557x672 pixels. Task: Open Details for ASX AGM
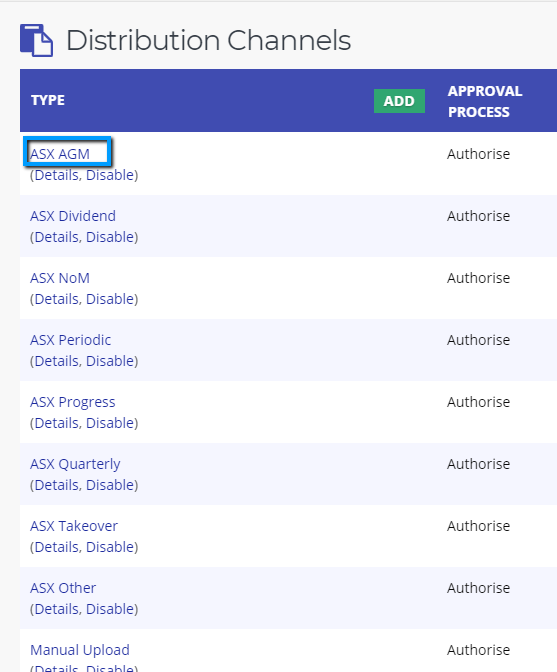58,175
